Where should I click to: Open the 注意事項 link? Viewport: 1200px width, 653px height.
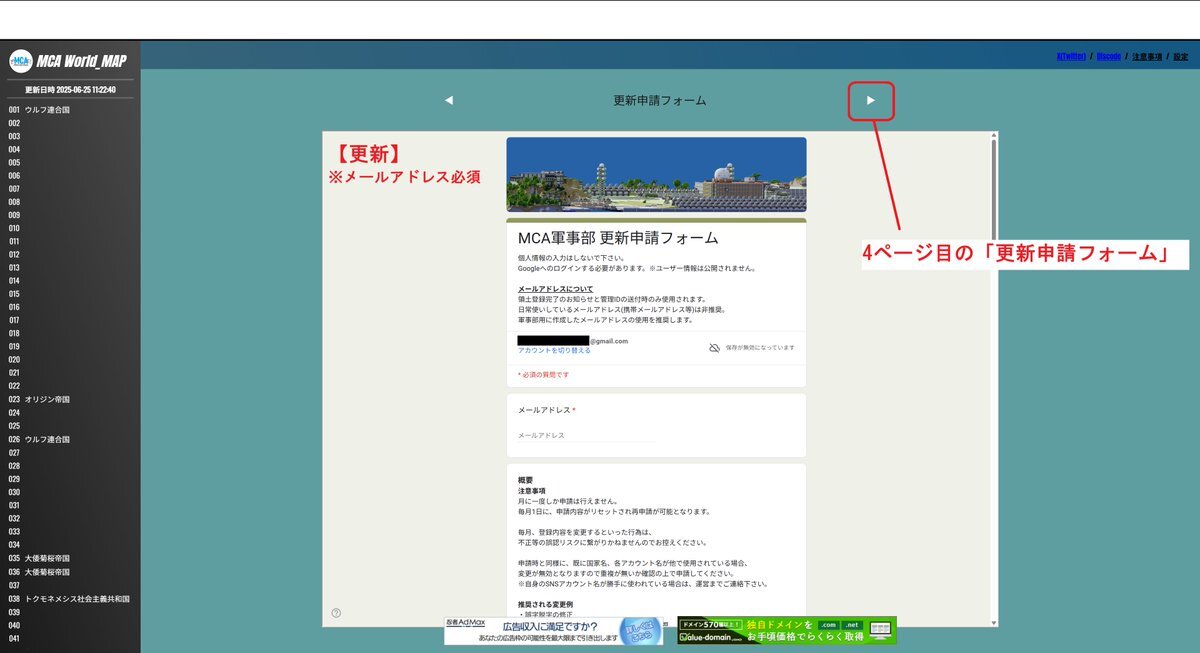click(1147, 57)
